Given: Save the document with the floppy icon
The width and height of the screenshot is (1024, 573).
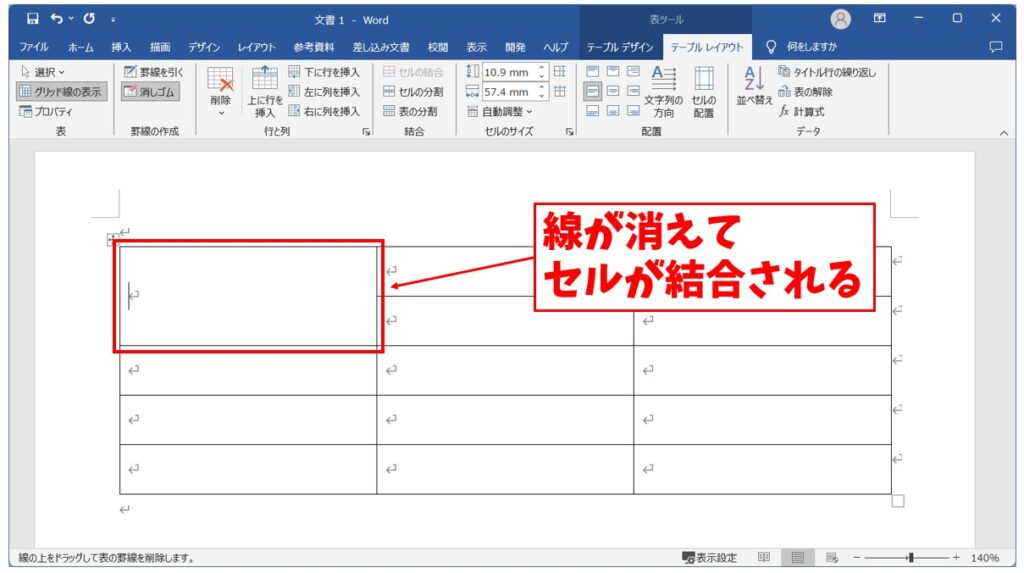Looking at the screenshot, I should pos(32,19).
